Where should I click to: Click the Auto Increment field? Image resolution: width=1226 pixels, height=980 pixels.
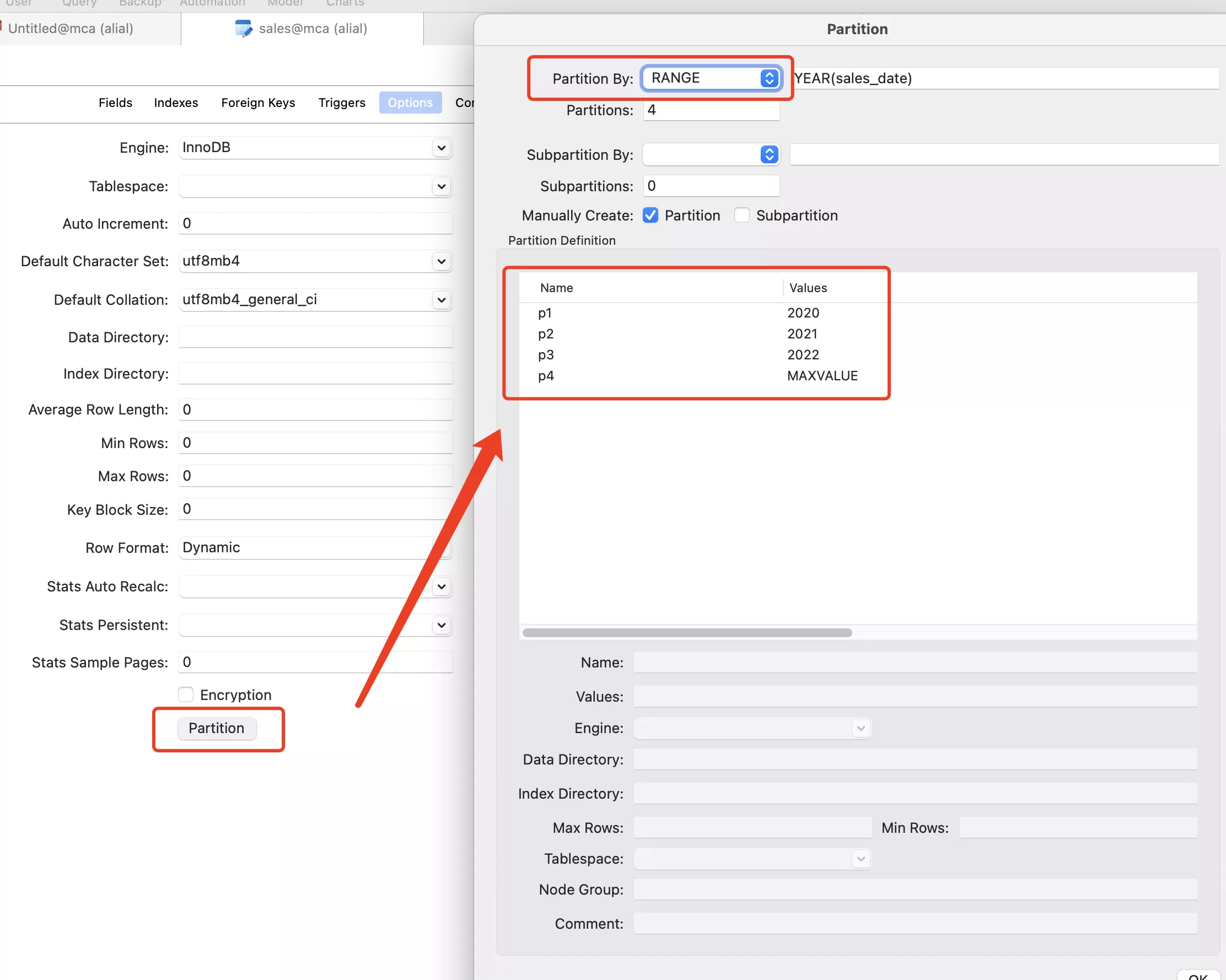point(316,223)
